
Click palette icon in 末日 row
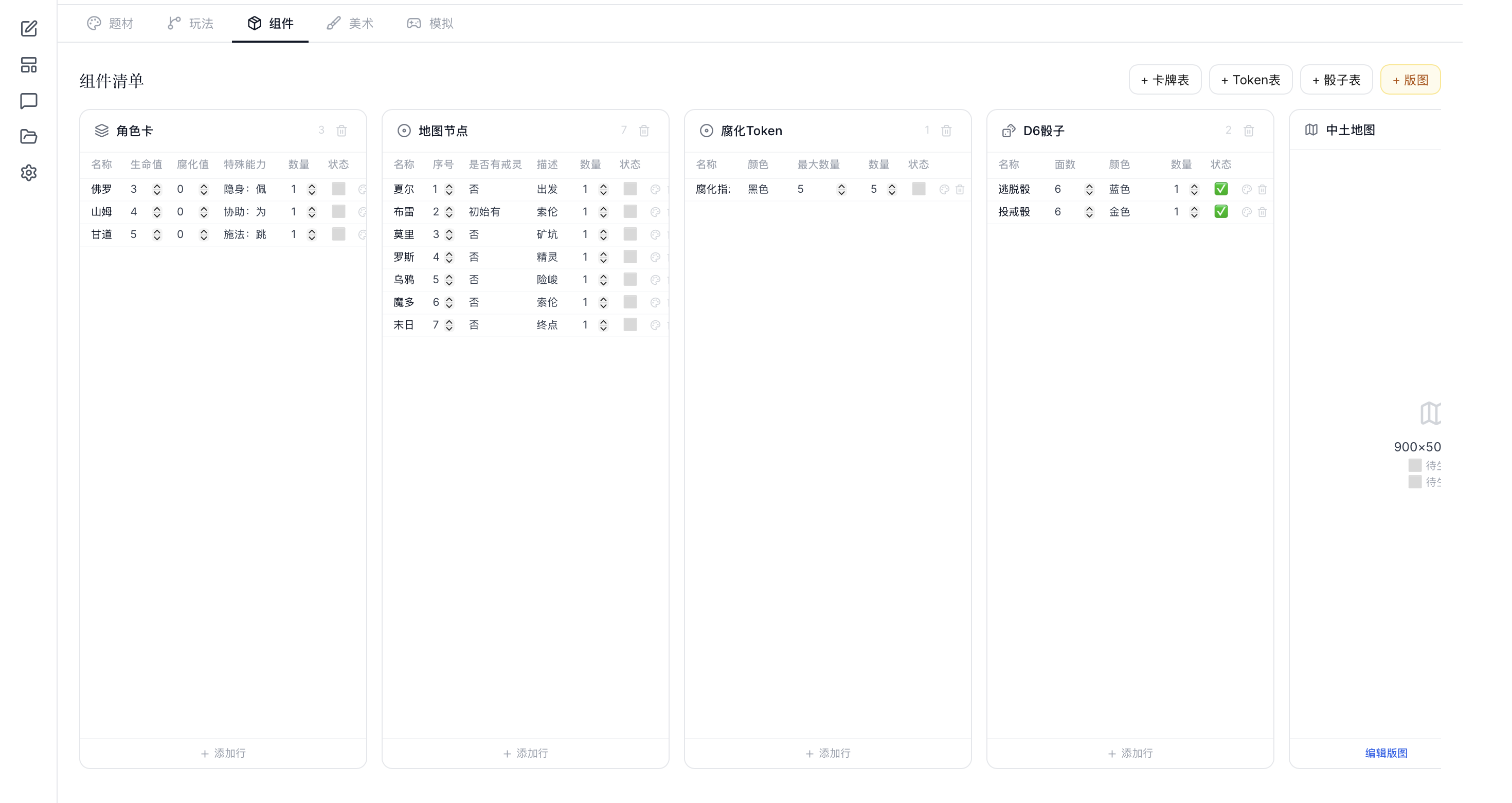coord(656,325)
